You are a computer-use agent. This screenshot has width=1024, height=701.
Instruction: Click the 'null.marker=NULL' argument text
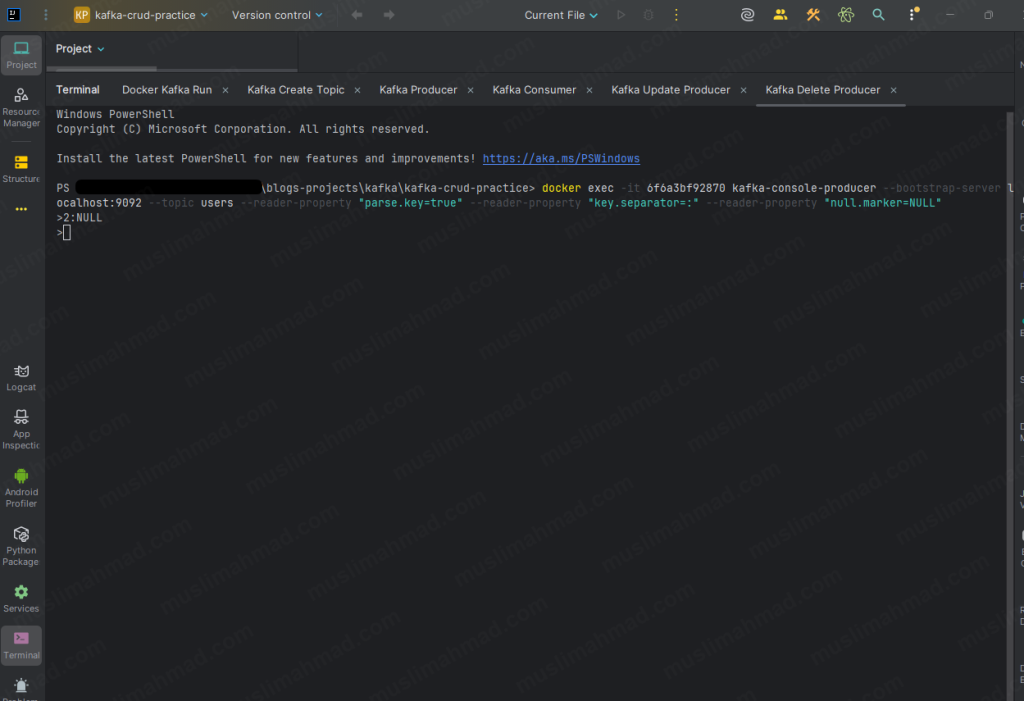pyautogui.click(x=882, y=203)
